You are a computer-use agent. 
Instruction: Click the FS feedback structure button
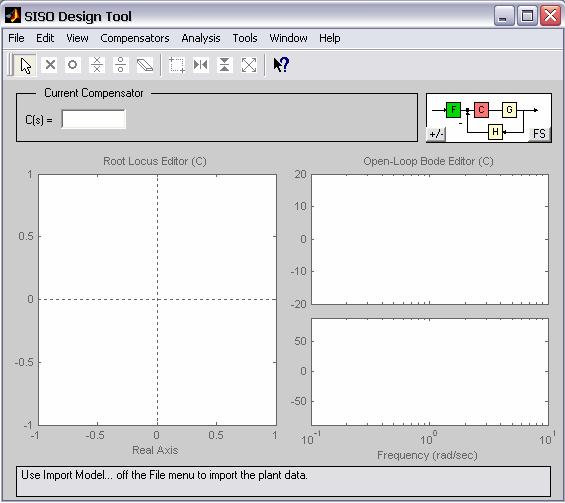point(539,134)
